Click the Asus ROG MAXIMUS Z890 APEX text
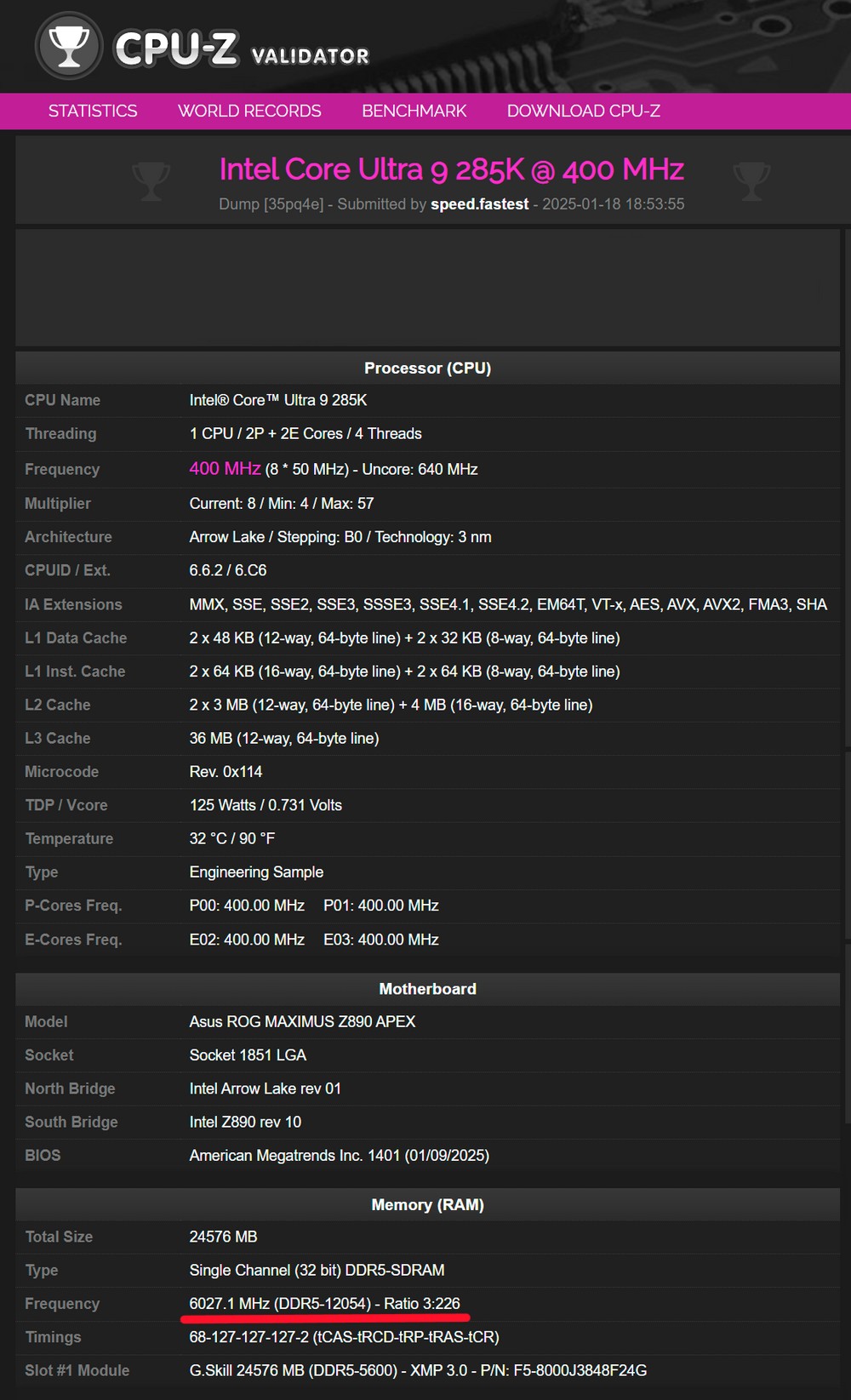The width and height of the screenshot is (851, 1400). 302,1021
